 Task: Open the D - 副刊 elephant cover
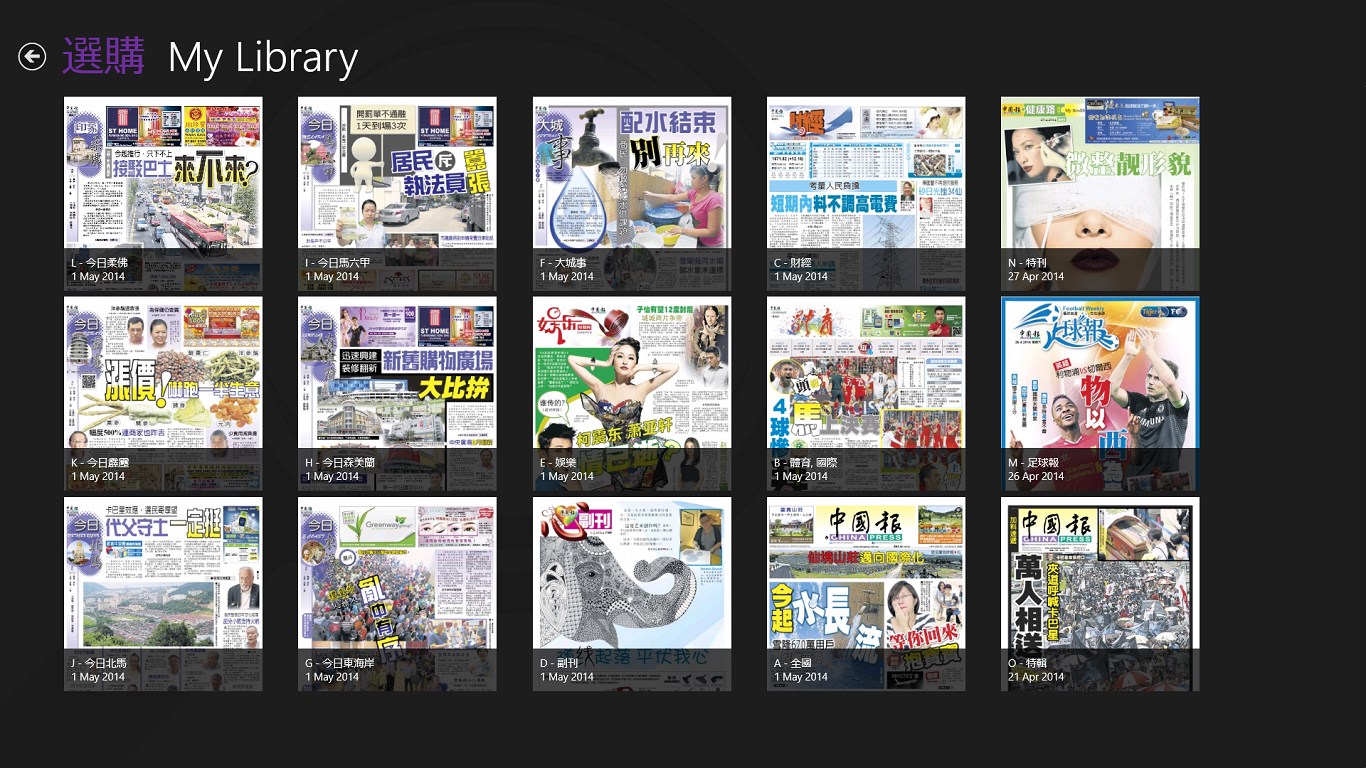pyautogui.click(x=631, y=580)
